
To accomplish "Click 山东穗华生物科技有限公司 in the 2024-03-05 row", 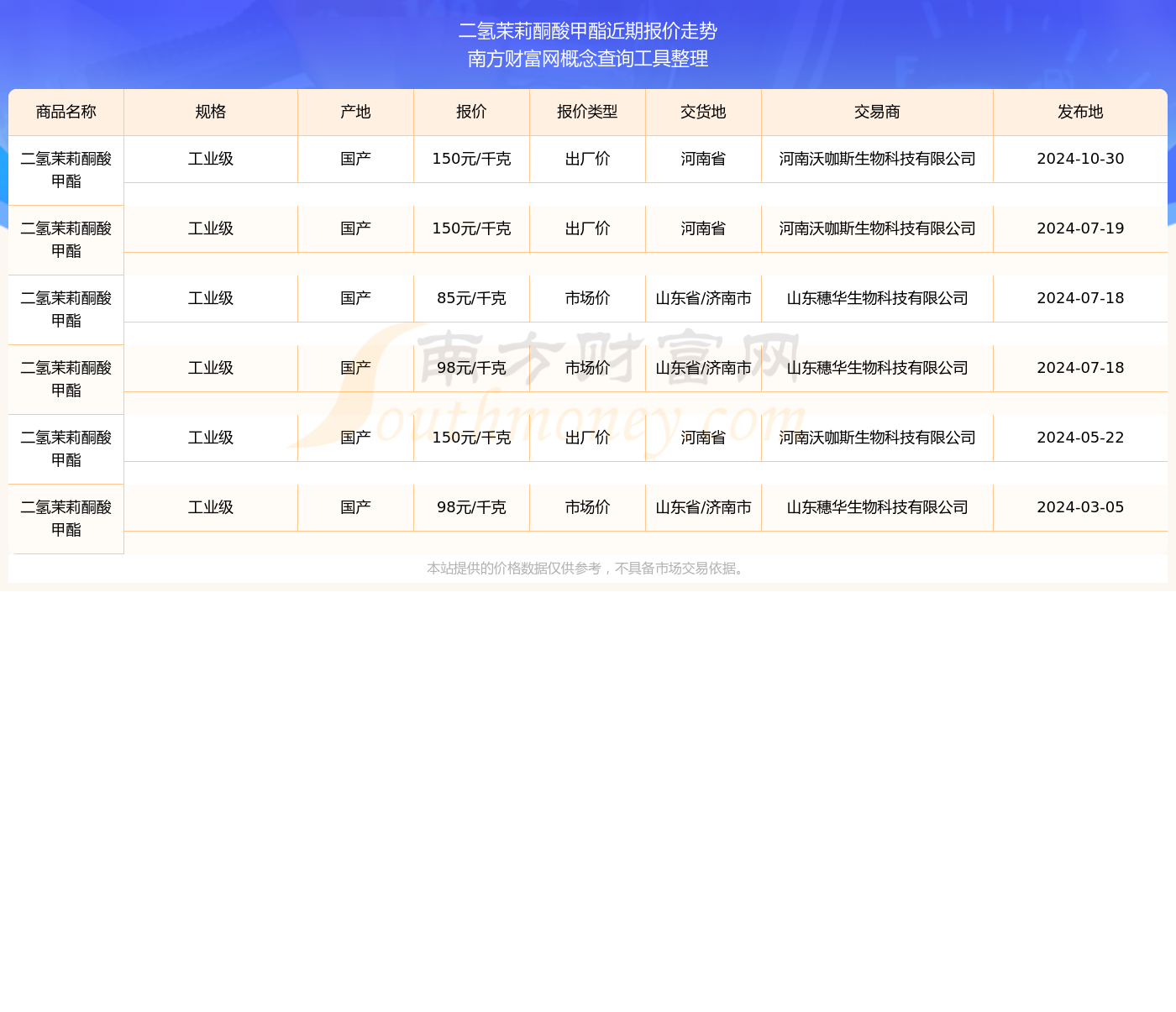I will click(x=878, y=507).
